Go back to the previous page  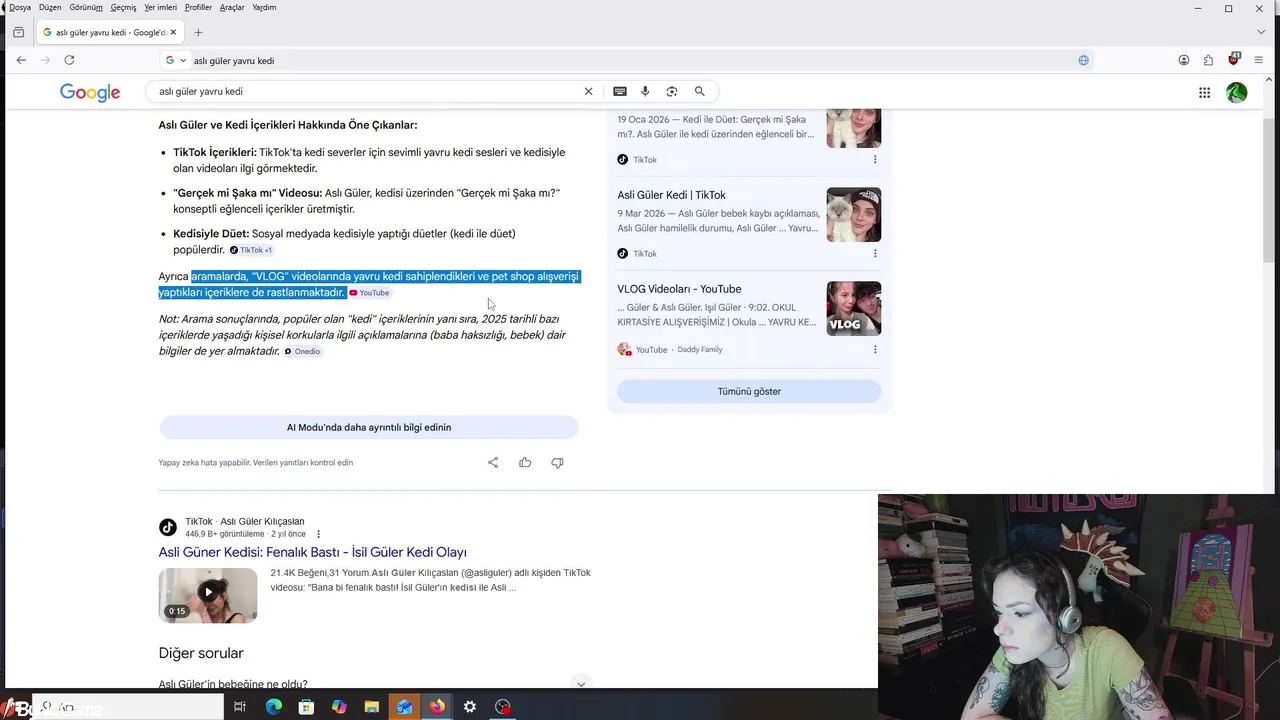[21, 60]
